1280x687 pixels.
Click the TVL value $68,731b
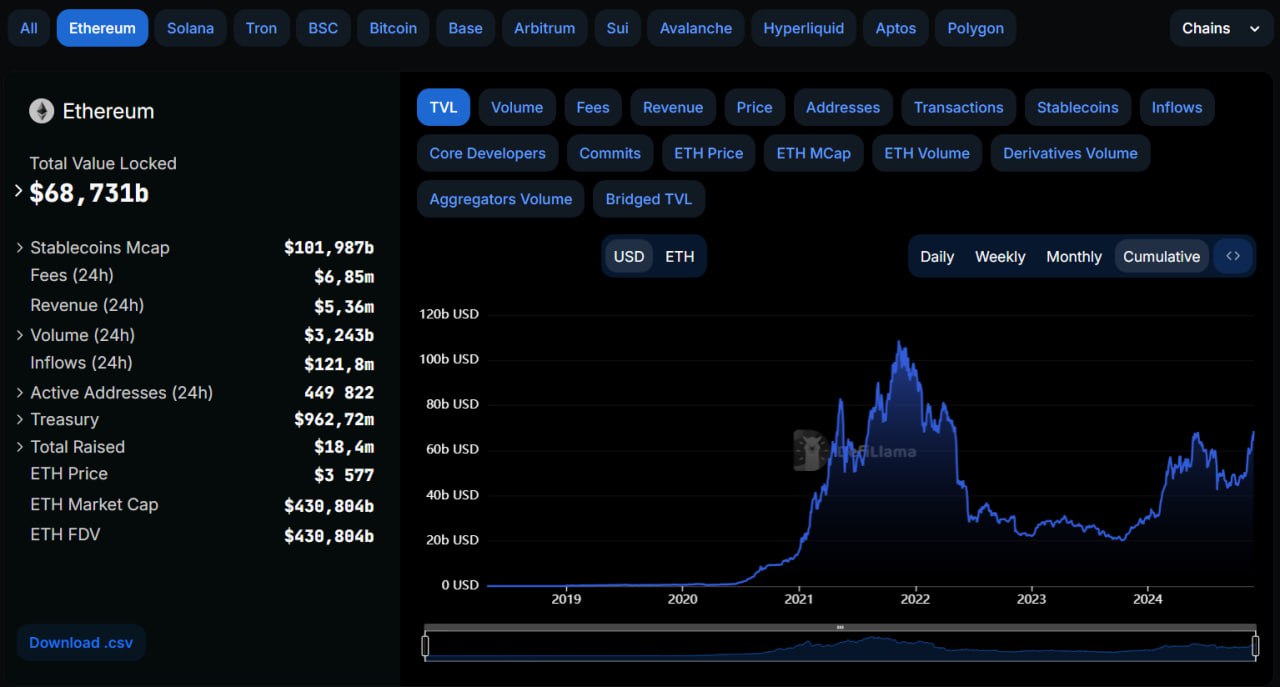tap(89, 193)
